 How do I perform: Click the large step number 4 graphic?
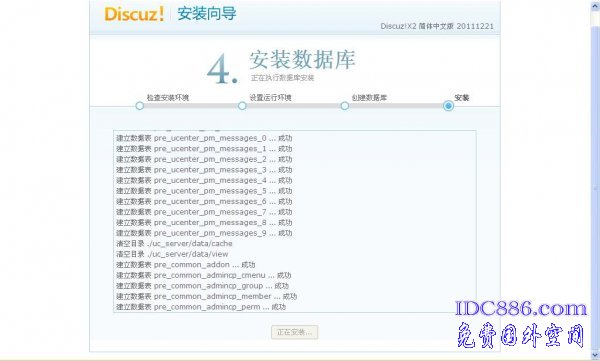222,69
